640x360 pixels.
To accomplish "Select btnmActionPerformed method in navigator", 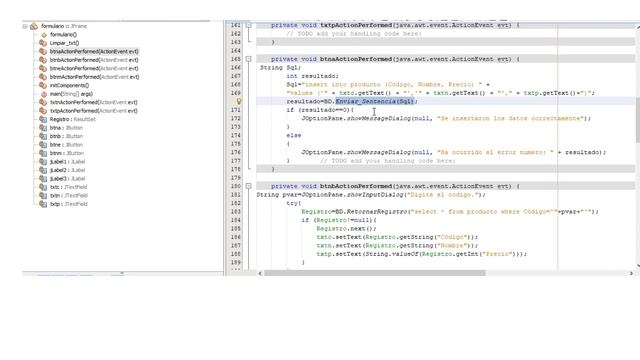I will click(x=94, y=77).
